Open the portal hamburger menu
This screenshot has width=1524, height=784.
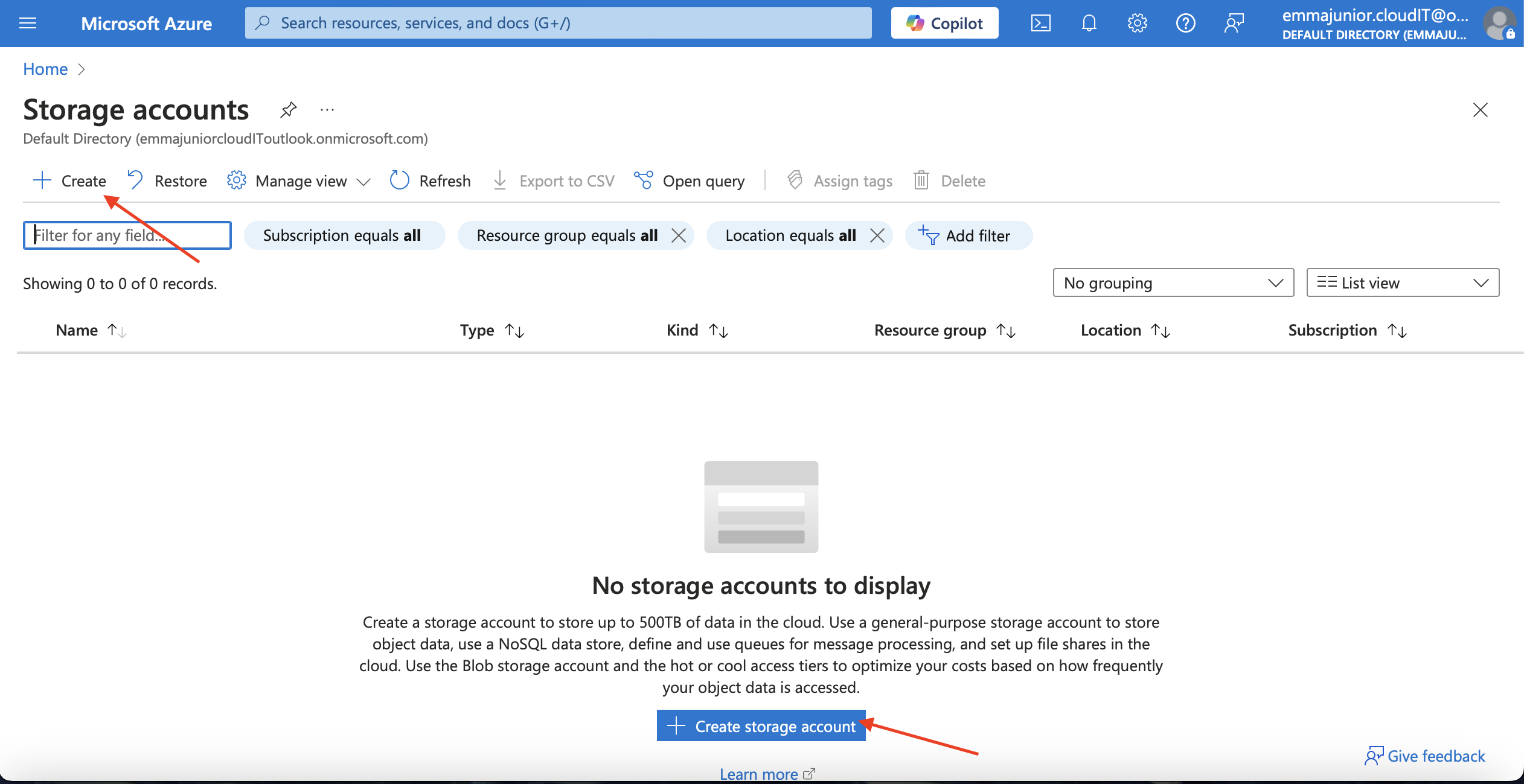pyautogui.click(x=28, y=23)
